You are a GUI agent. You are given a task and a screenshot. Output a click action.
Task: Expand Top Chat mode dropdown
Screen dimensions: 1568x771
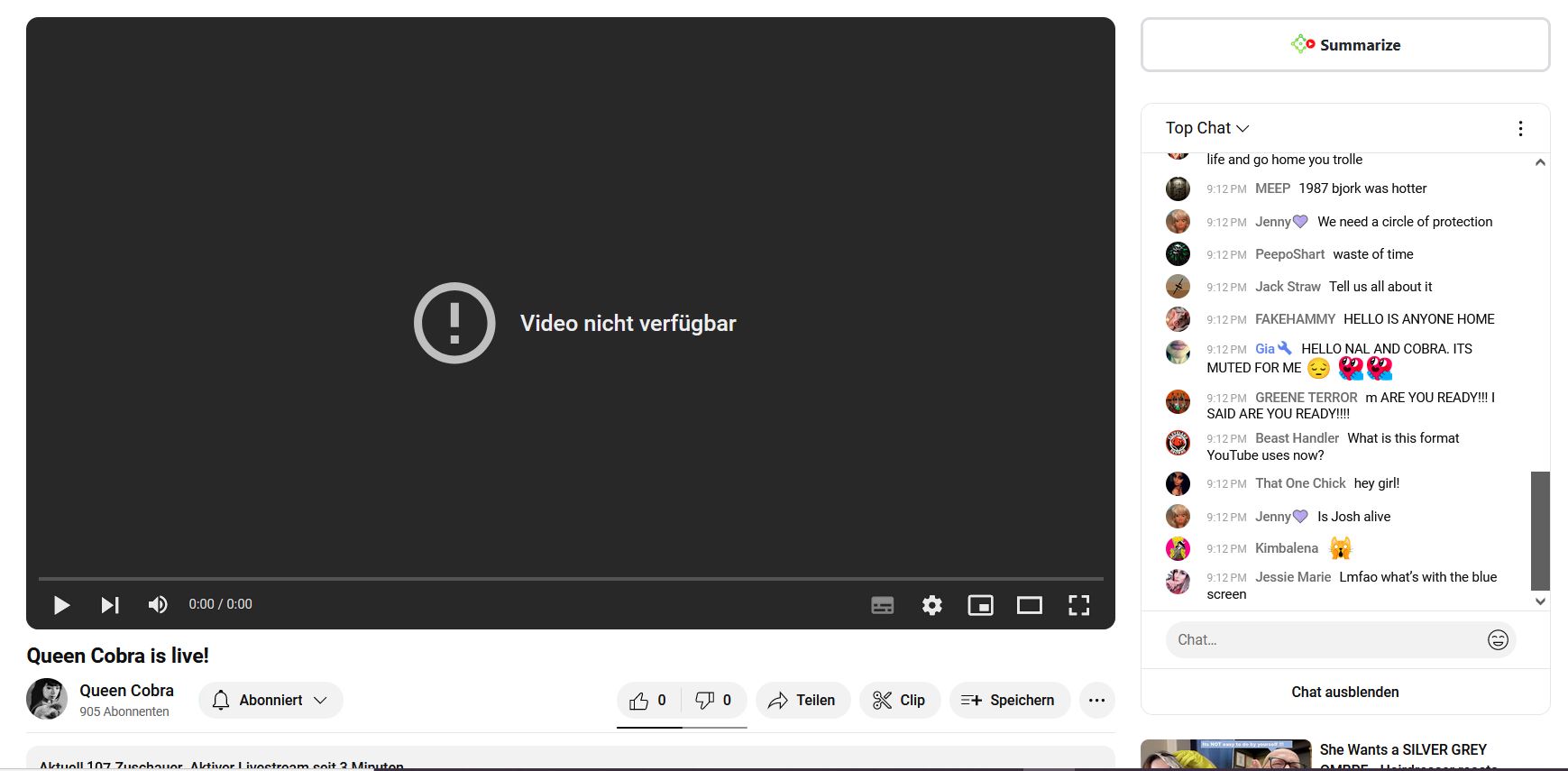(x=1206, y=128)
